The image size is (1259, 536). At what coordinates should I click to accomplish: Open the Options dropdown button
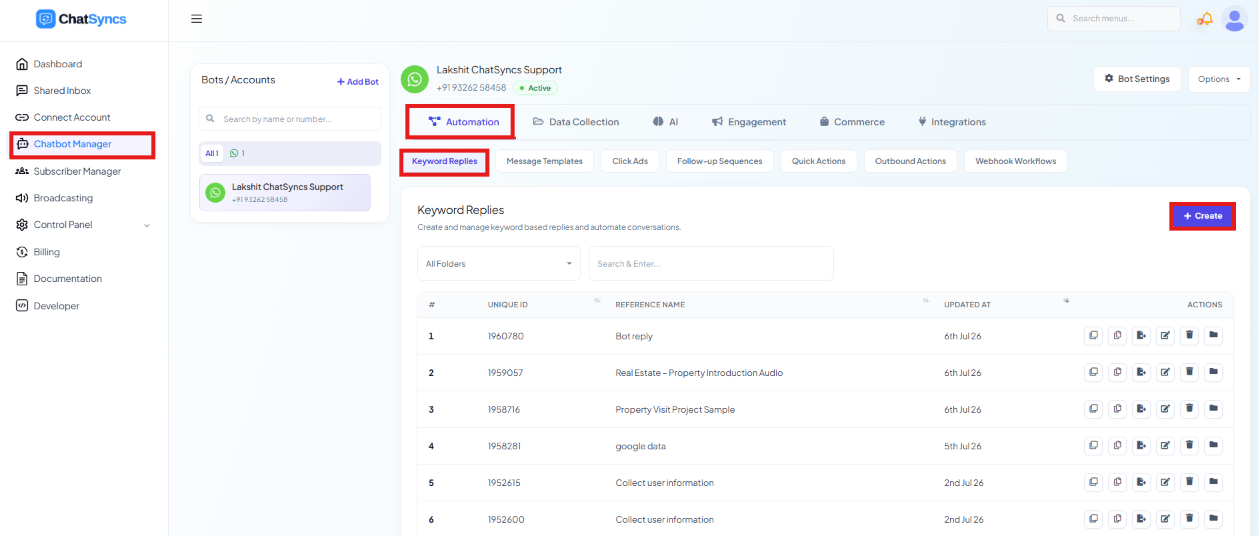tap(1219, 79)
